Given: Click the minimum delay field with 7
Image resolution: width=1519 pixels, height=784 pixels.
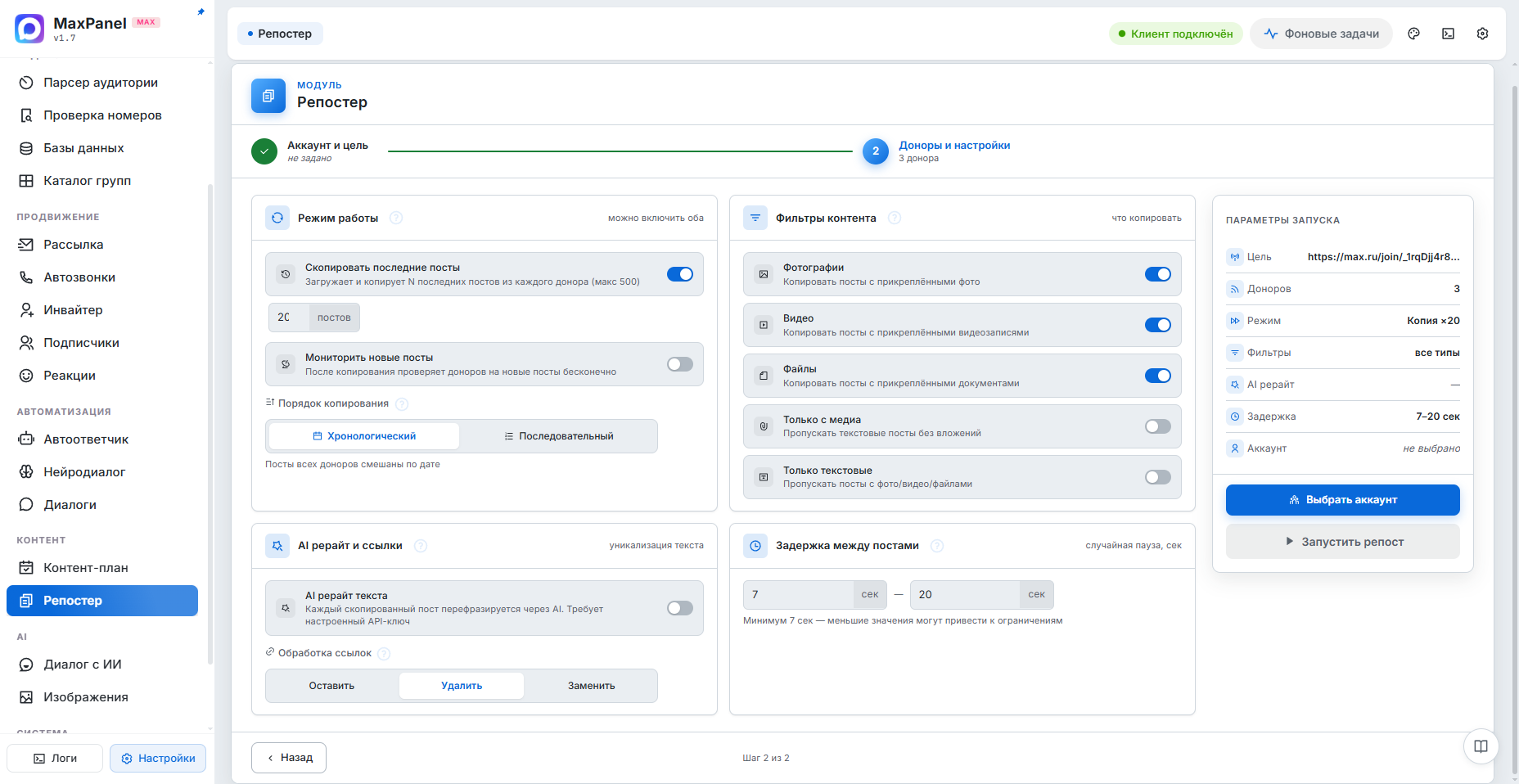Looking at the screenshot, I should coord(798,595).
